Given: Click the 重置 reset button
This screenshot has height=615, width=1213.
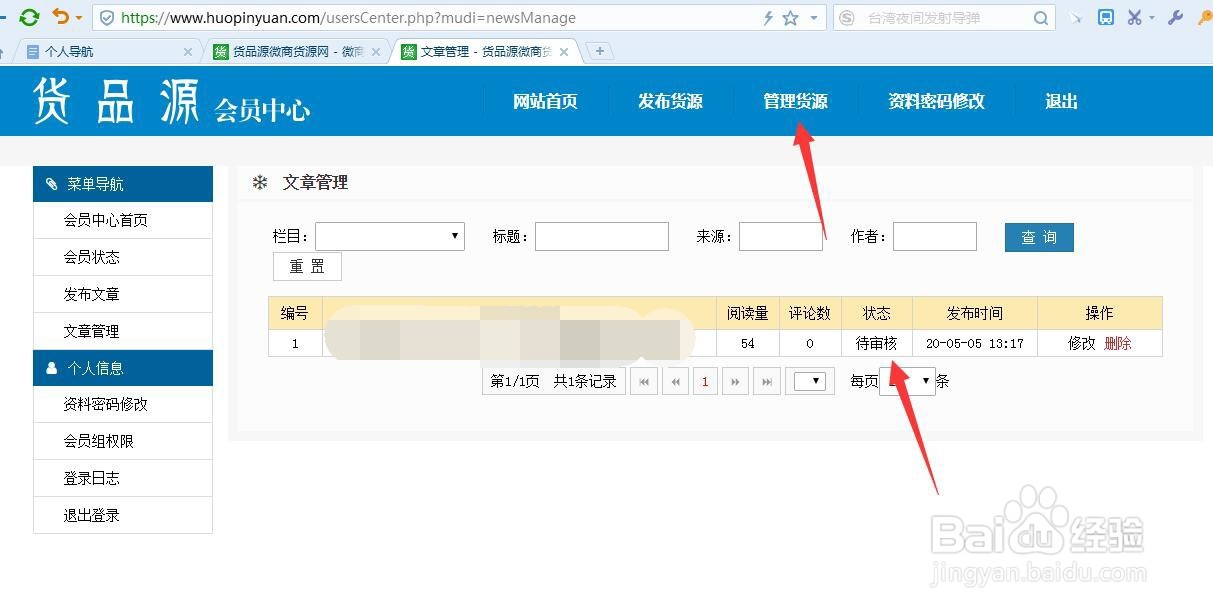Looking at the screenshot, I should (307, 266).
